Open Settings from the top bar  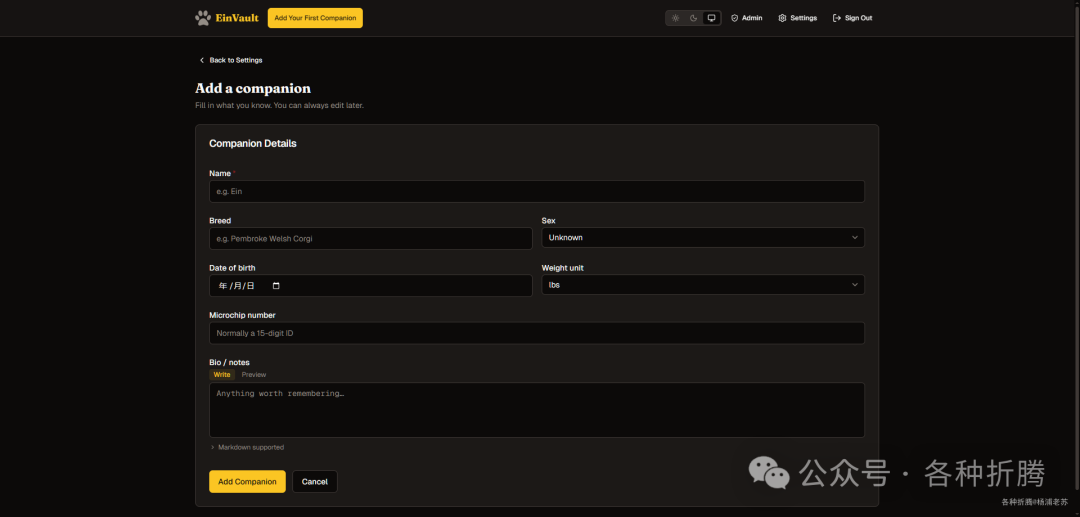click(x=798, y=18)
